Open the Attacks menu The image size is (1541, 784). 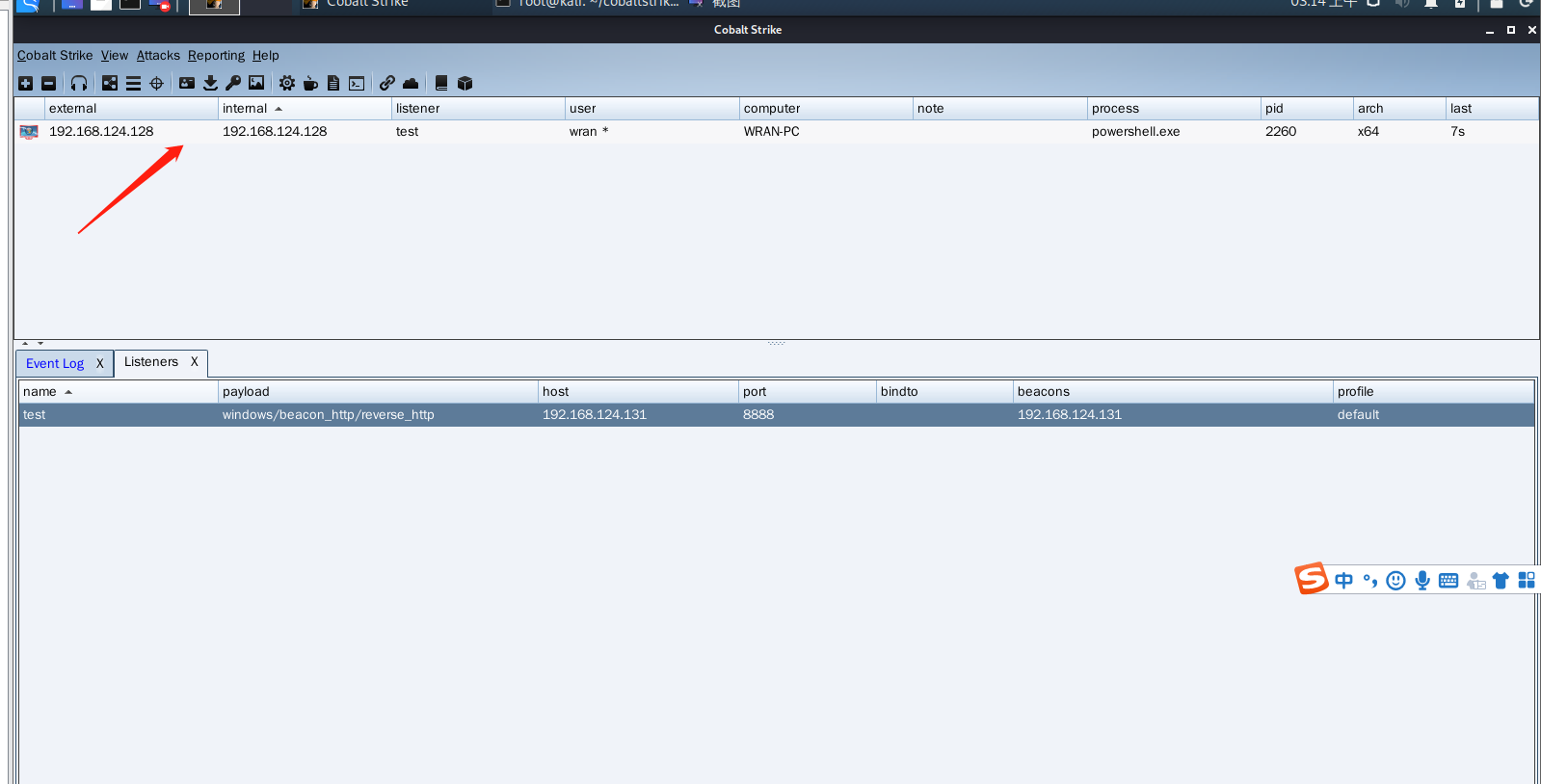[x=158, y=56]
